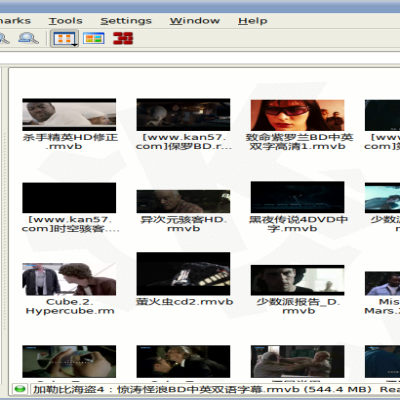Click the file name 萤火虫cd2.rmvb

(x=184, y=302)
